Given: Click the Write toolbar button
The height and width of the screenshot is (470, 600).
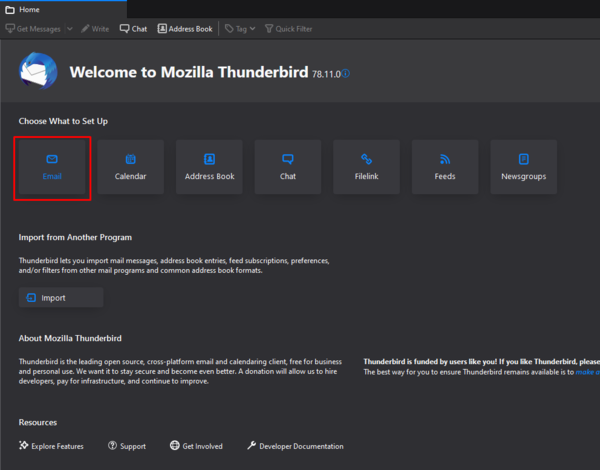Looking at the screenshot, I should point(96,29).
